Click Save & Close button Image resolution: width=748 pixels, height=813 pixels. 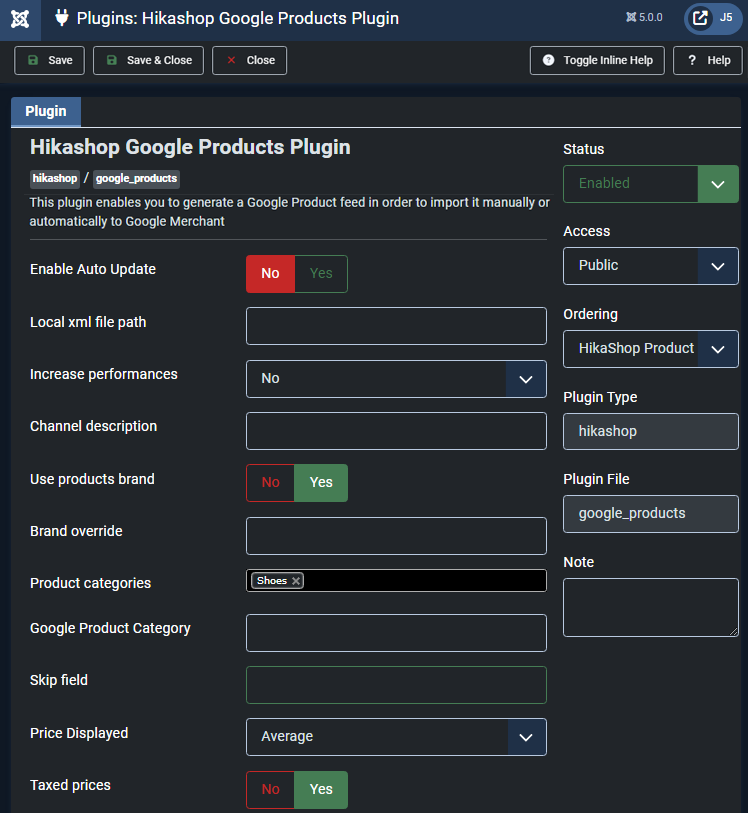pyautogui.click(x=148, y=60)
